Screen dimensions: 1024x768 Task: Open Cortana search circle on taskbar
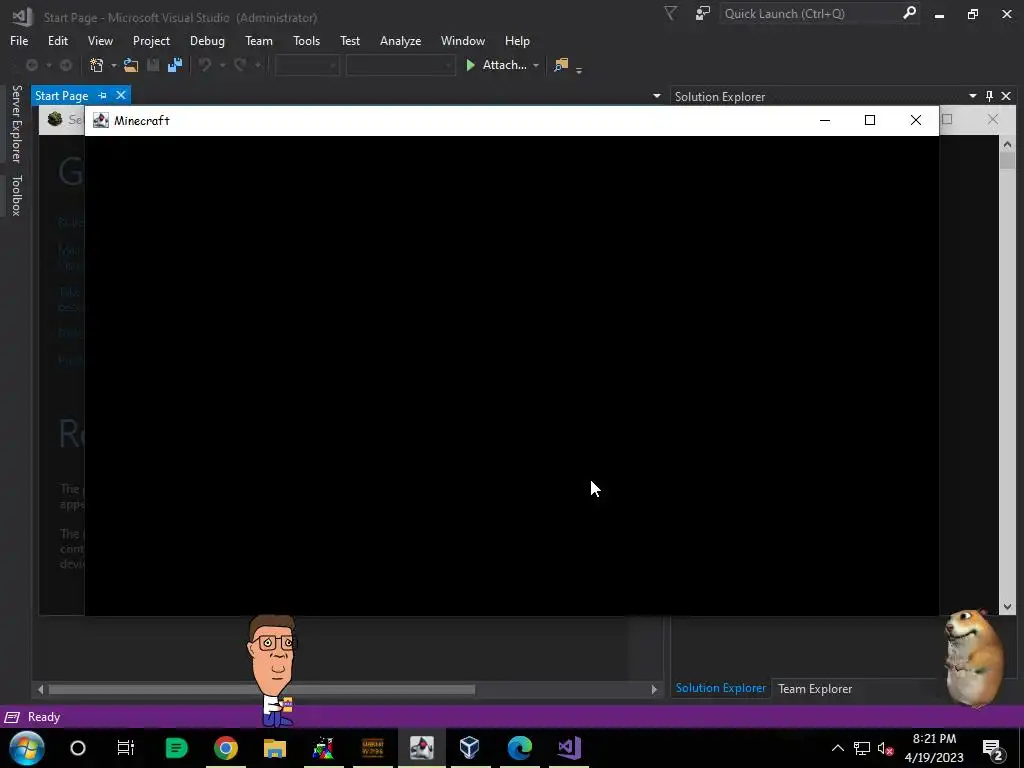(78, 748)
